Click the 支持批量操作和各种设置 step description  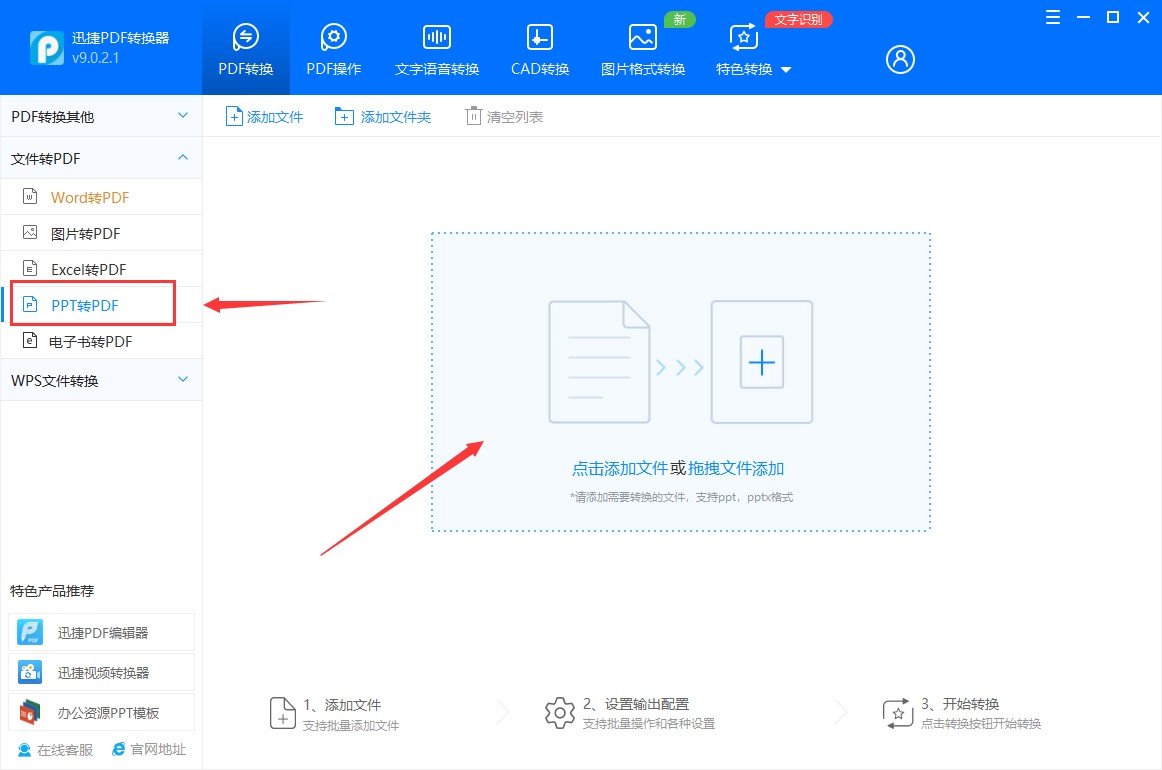point(648,723)
